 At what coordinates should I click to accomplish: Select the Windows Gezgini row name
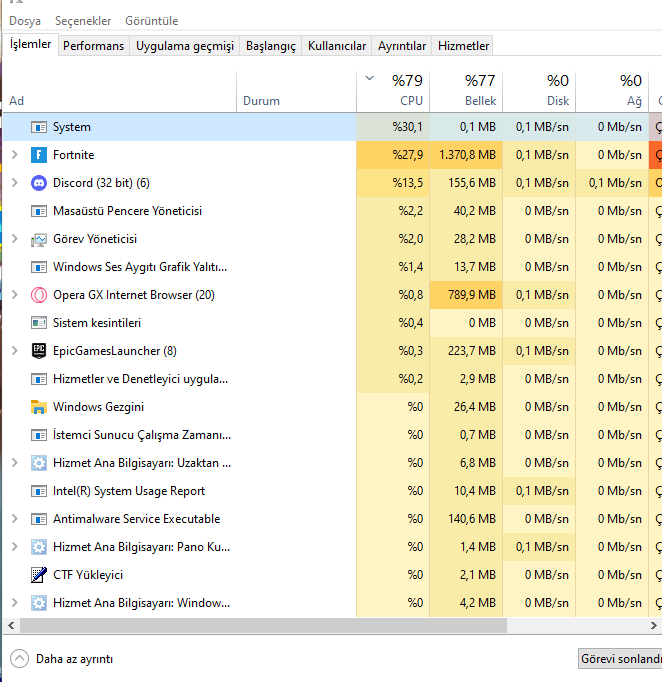coord(98,407)
